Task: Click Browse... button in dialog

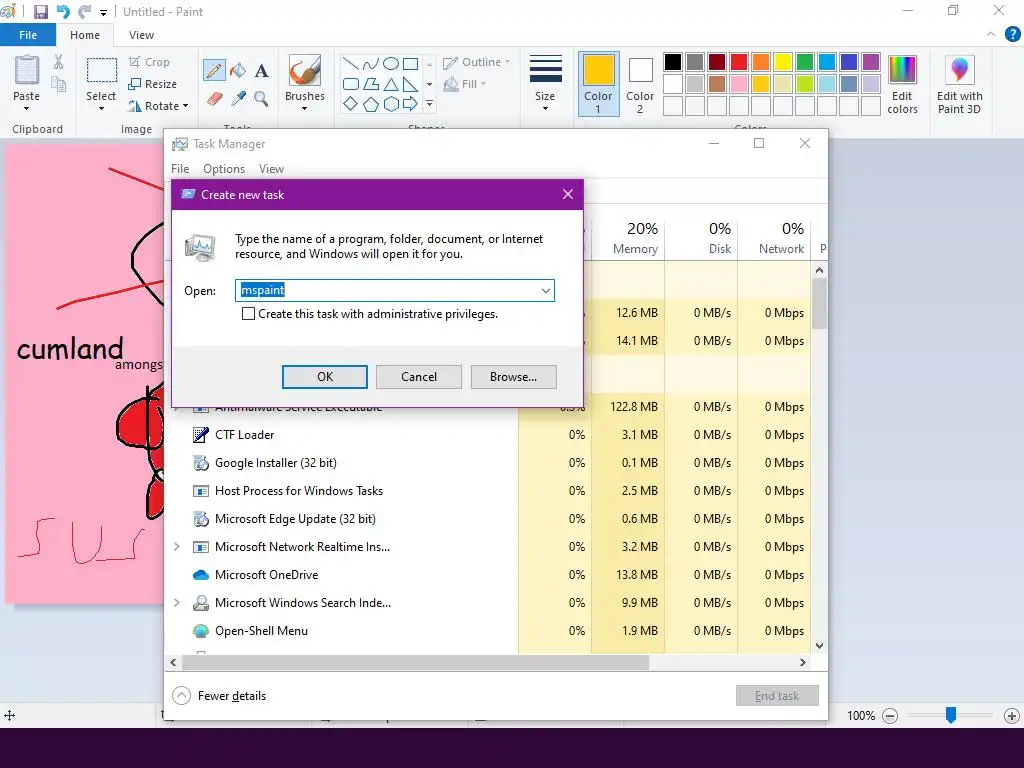Action: coord(513,377)
